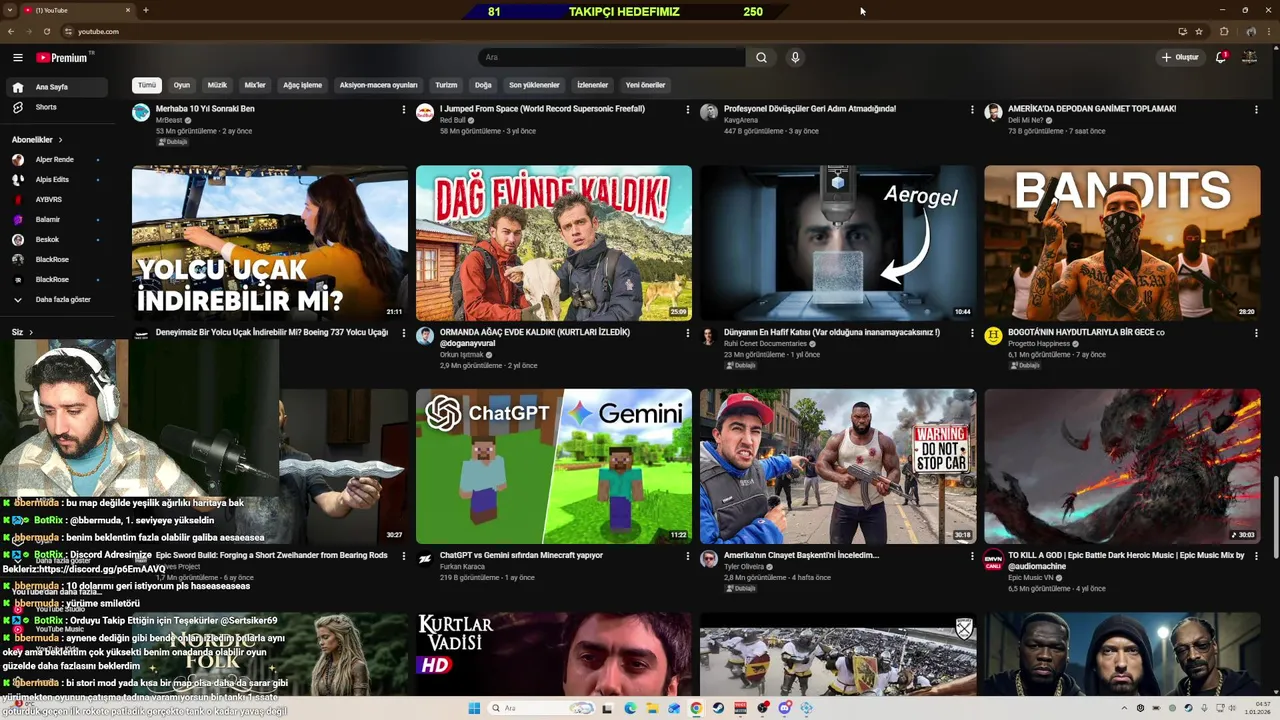Image resolution: width=1280 pixels, height=720 pixels.
Task: Open MrBeast channel avatar
Action: point(141,112)
